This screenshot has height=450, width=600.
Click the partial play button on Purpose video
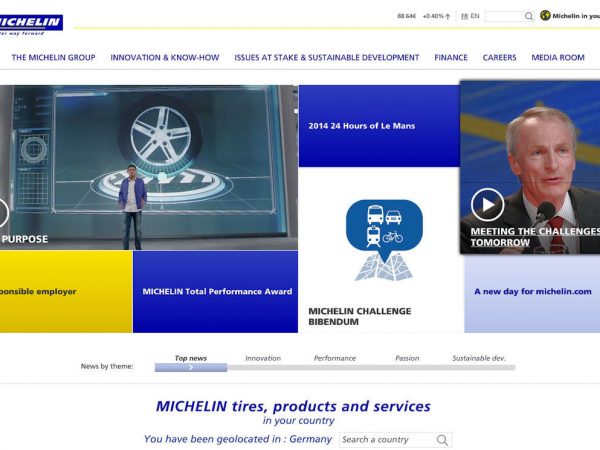(4, 213)
